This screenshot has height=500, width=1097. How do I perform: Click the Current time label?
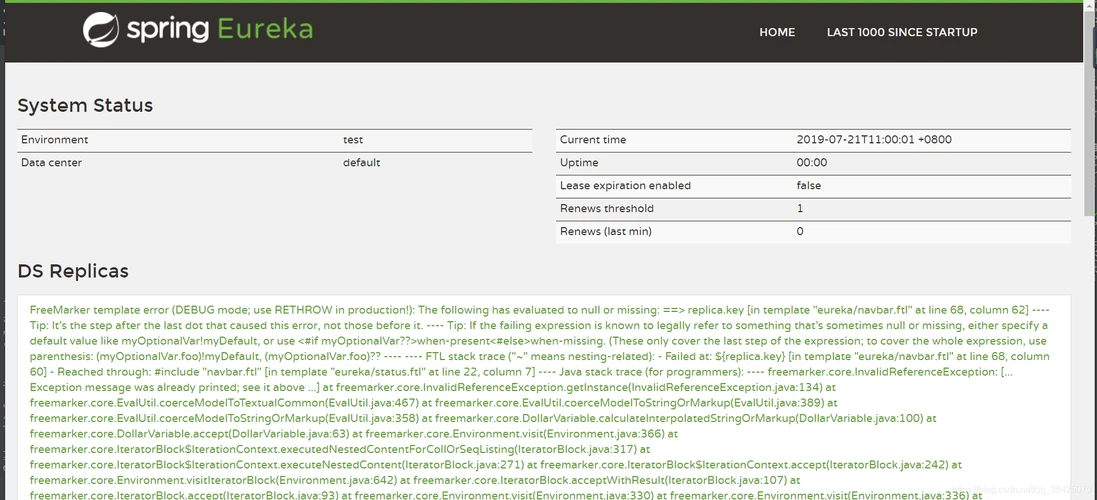coord(593,140)
